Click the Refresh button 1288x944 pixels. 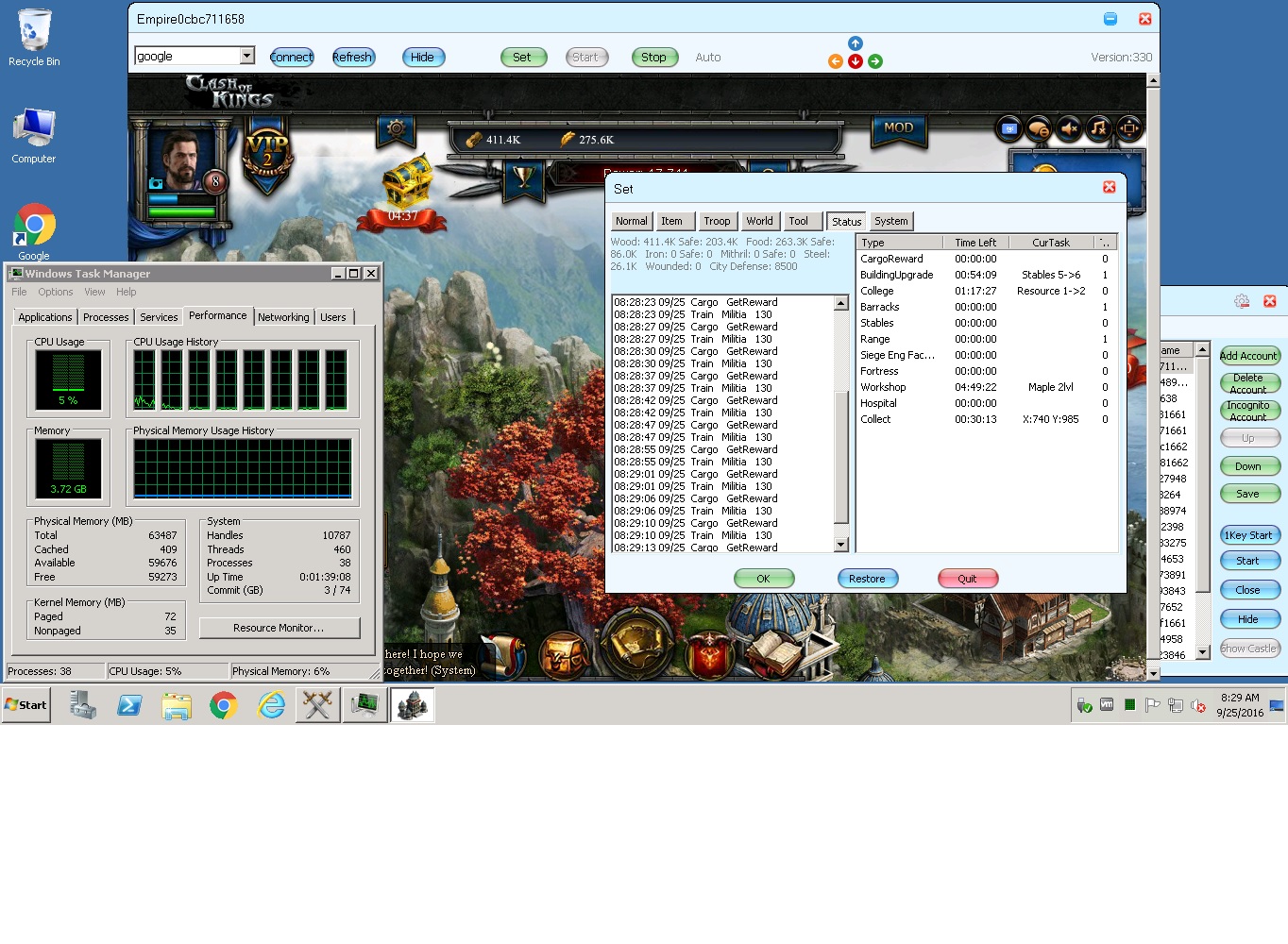click(x=353, y=57)
